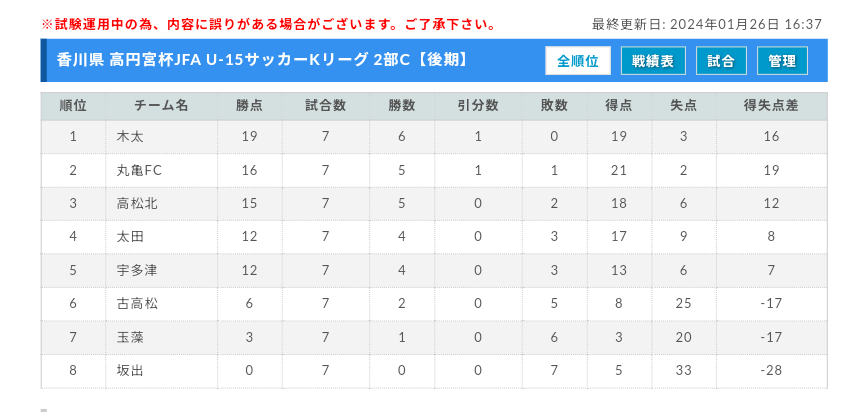Click the 得点 column header
844x412 pixels.
[x=619, y=105]
